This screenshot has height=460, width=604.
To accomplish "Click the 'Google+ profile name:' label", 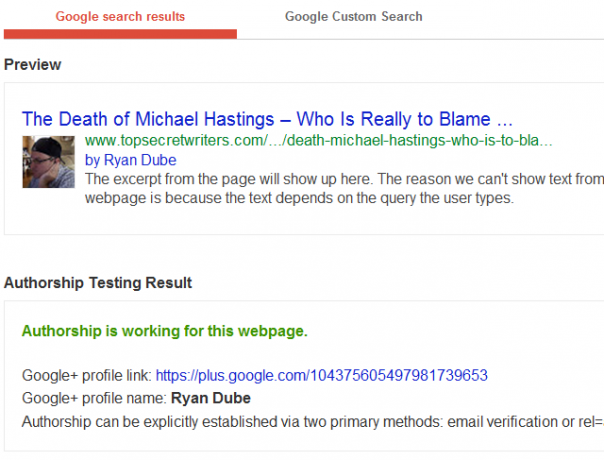I will click(94, 398).
